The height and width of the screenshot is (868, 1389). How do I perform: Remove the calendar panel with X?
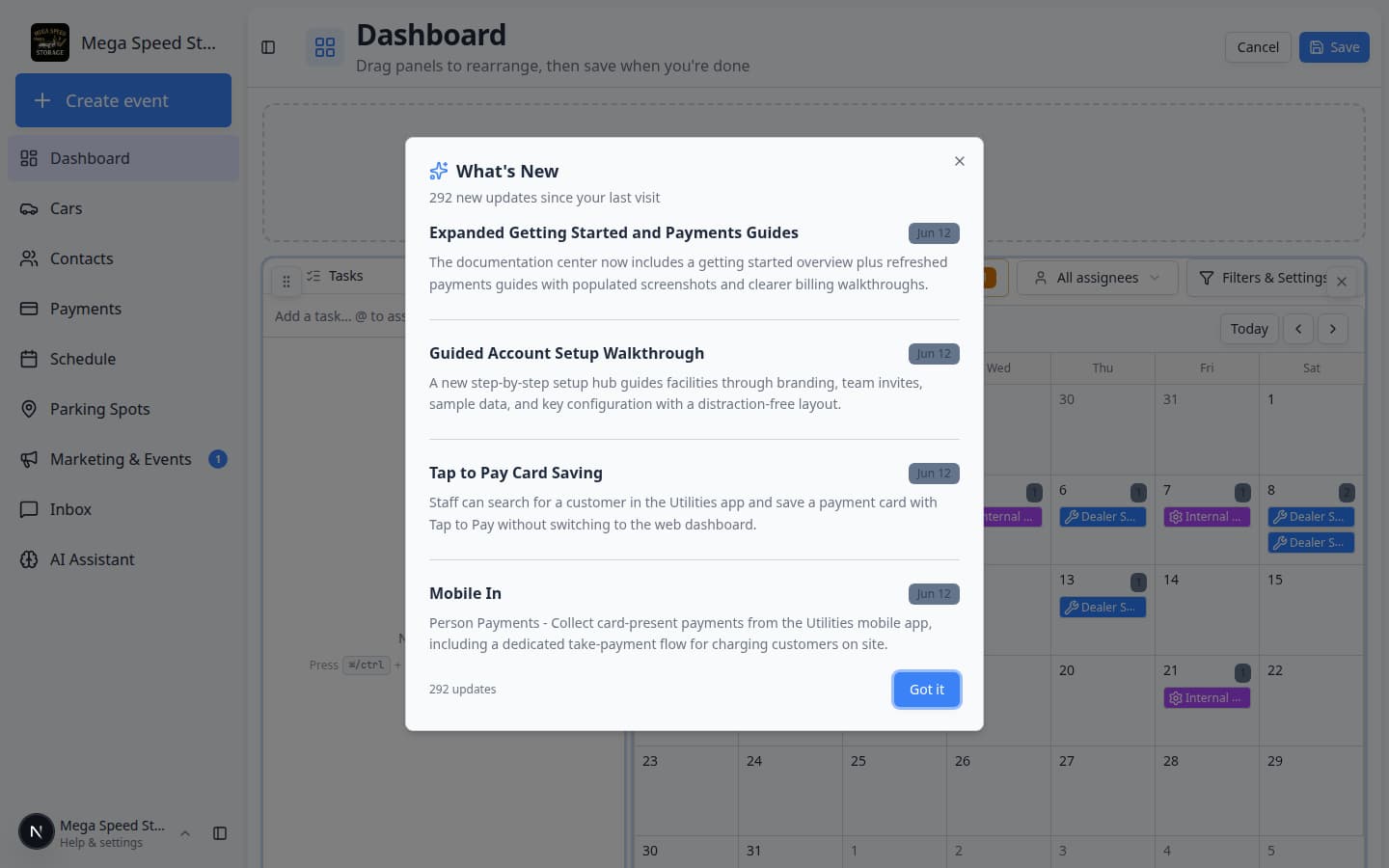coord(1342,282)
